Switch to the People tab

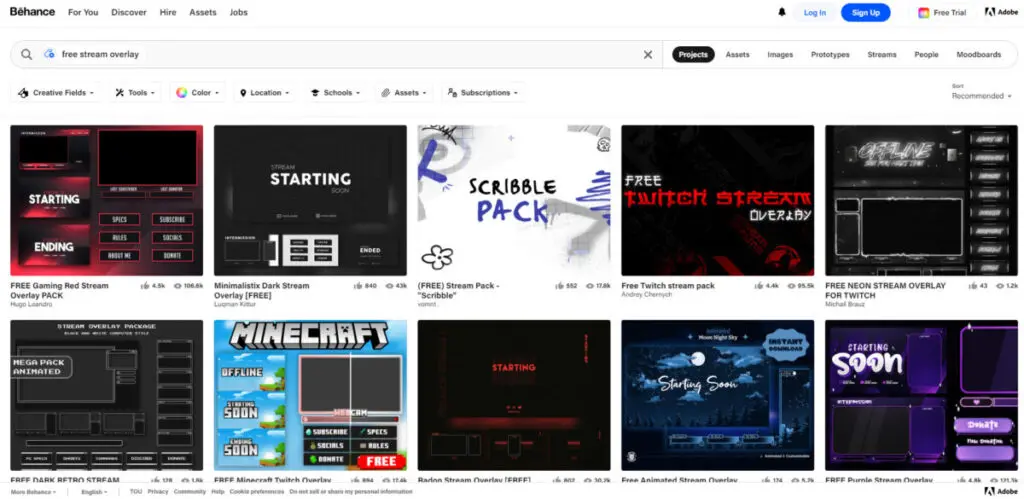pos(926,55)
